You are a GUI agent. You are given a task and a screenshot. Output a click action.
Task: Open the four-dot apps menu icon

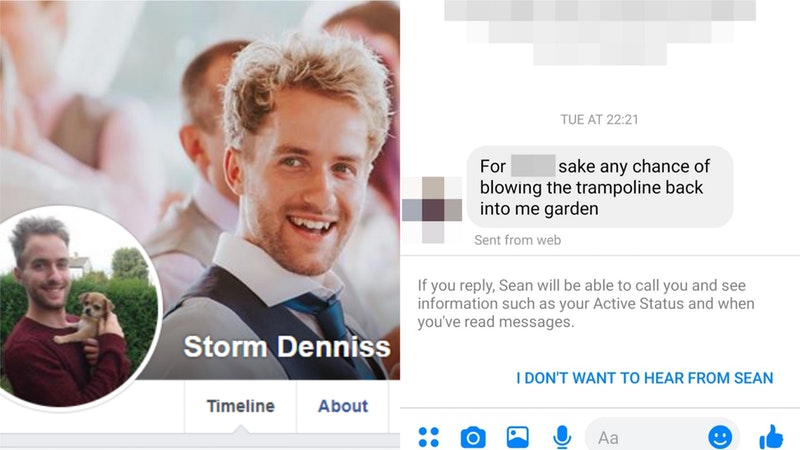point(429,437)
